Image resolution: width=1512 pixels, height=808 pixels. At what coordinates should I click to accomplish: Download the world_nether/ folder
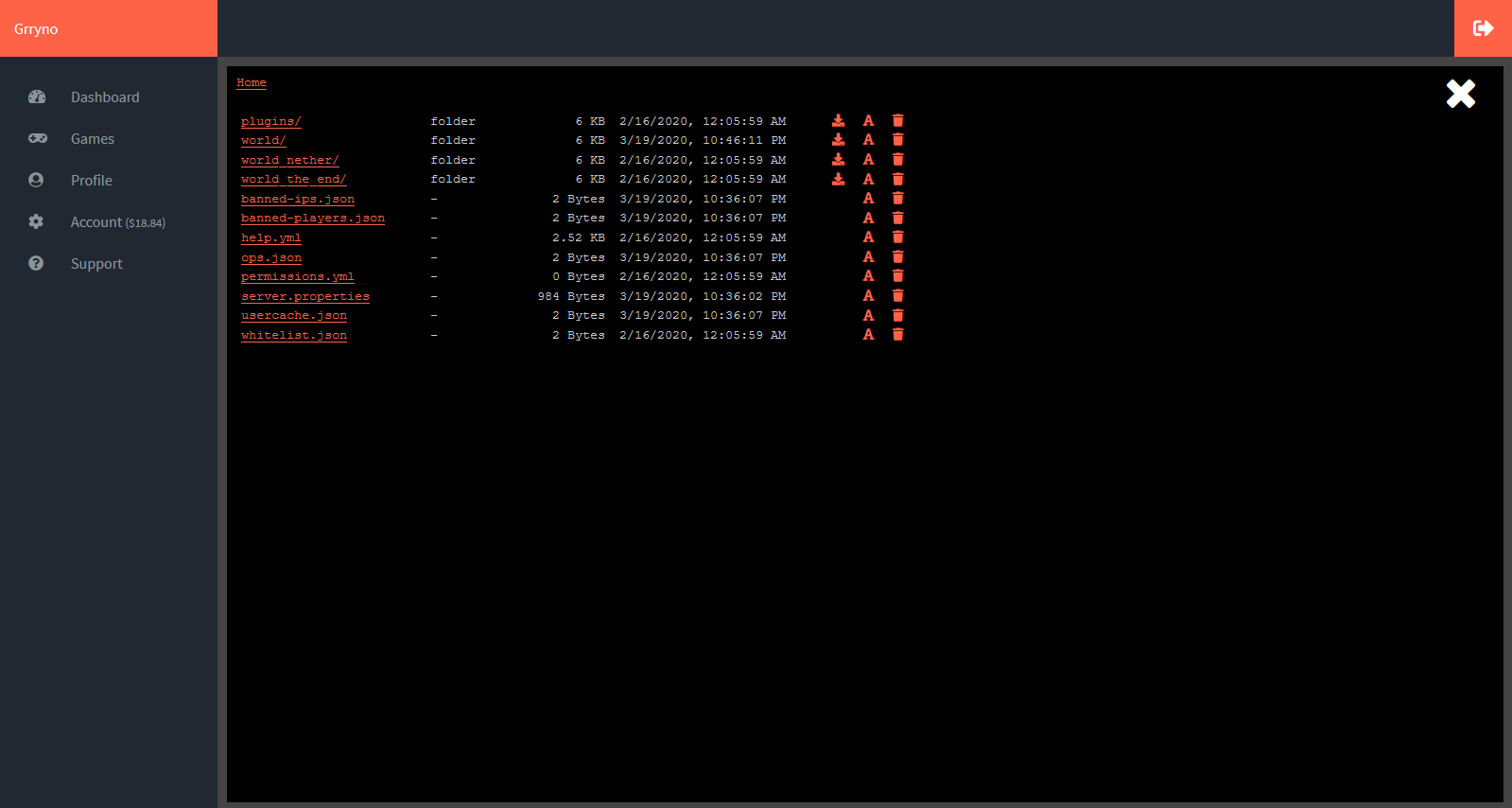coord(838,160)
